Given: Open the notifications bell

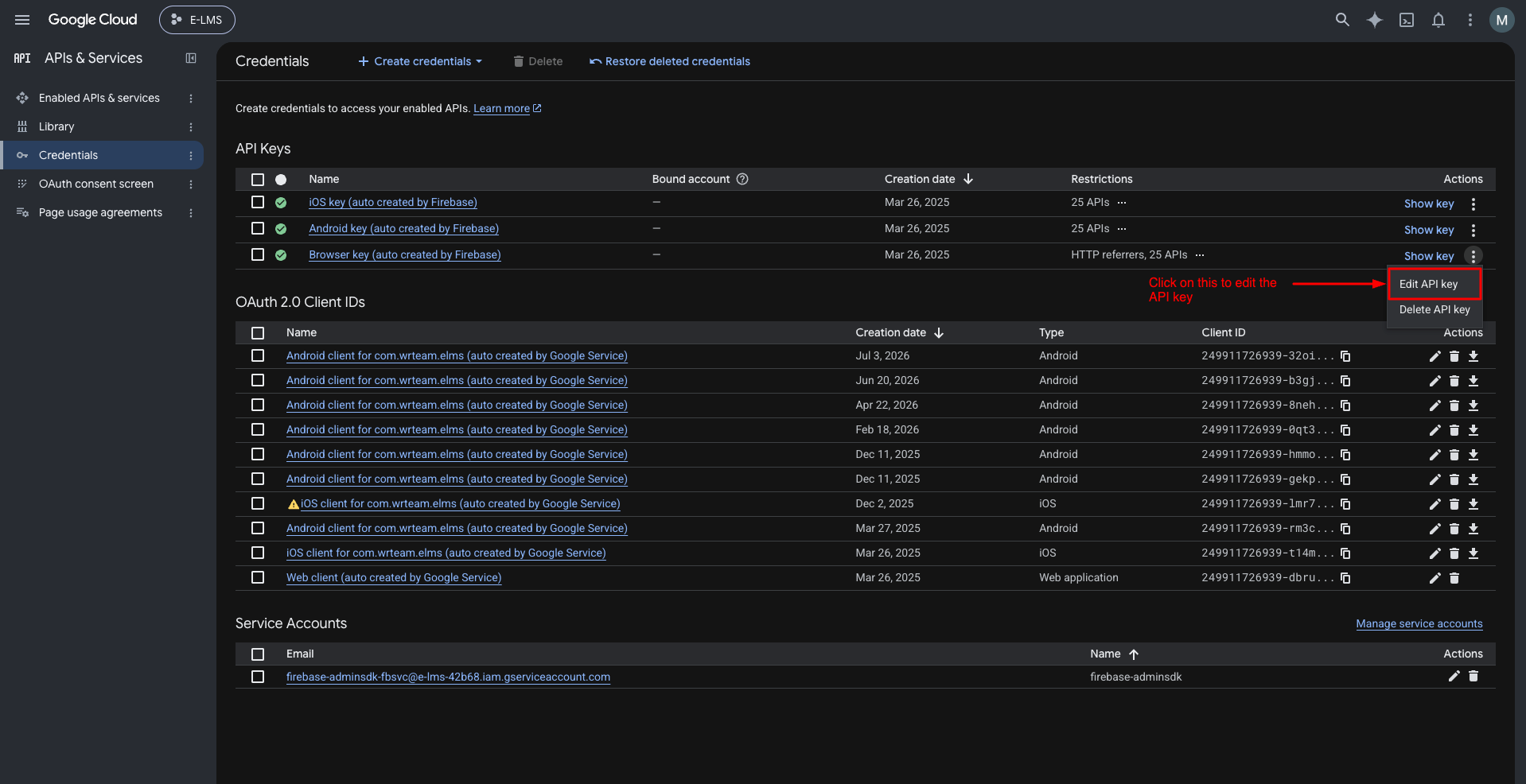Looking at the screenshot, I should click(1438, 20).
